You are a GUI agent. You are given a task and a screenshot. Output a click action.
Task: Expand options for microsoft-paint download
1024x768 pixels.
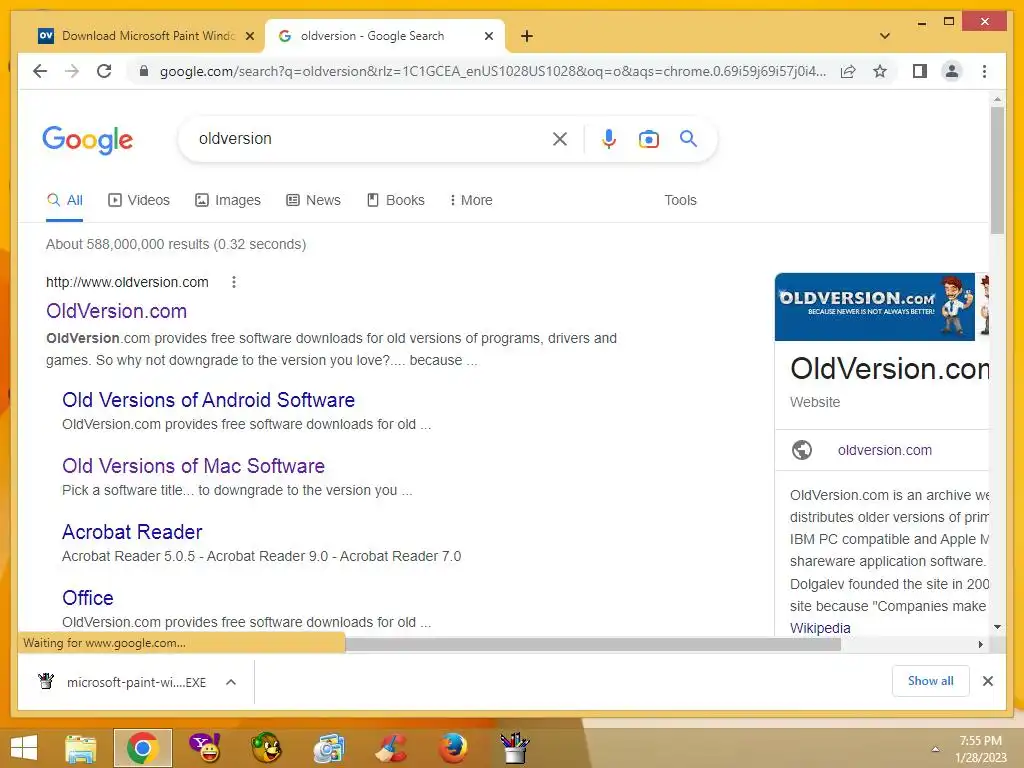[231, 682]
